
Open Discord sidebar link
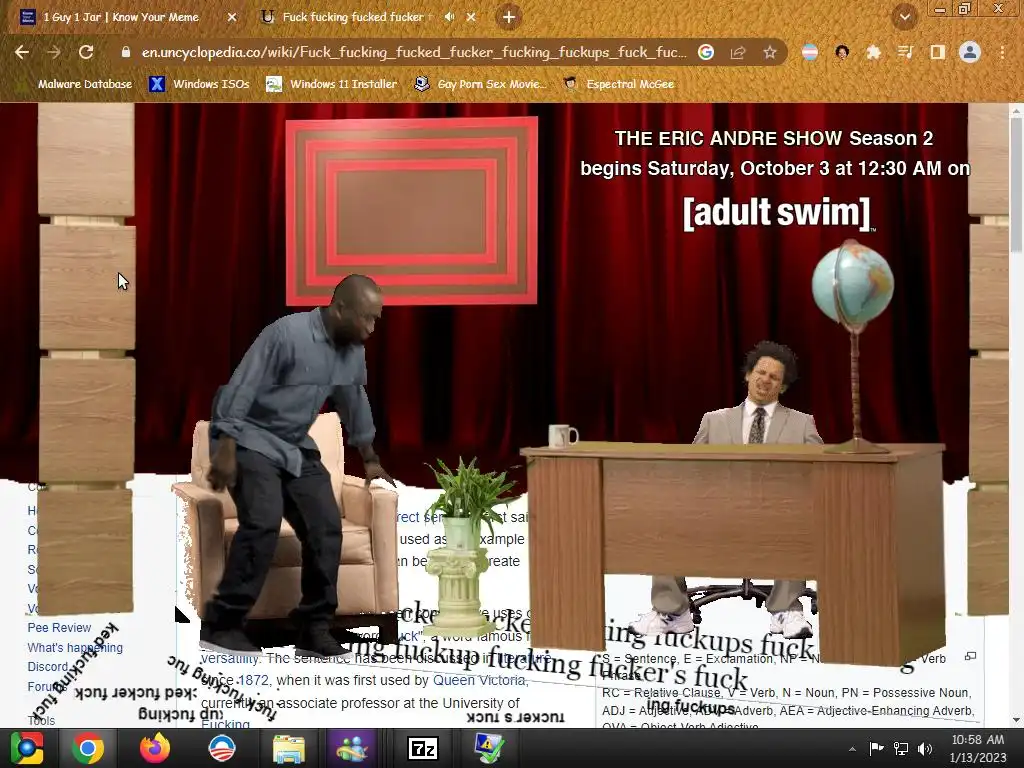[48, 667]
